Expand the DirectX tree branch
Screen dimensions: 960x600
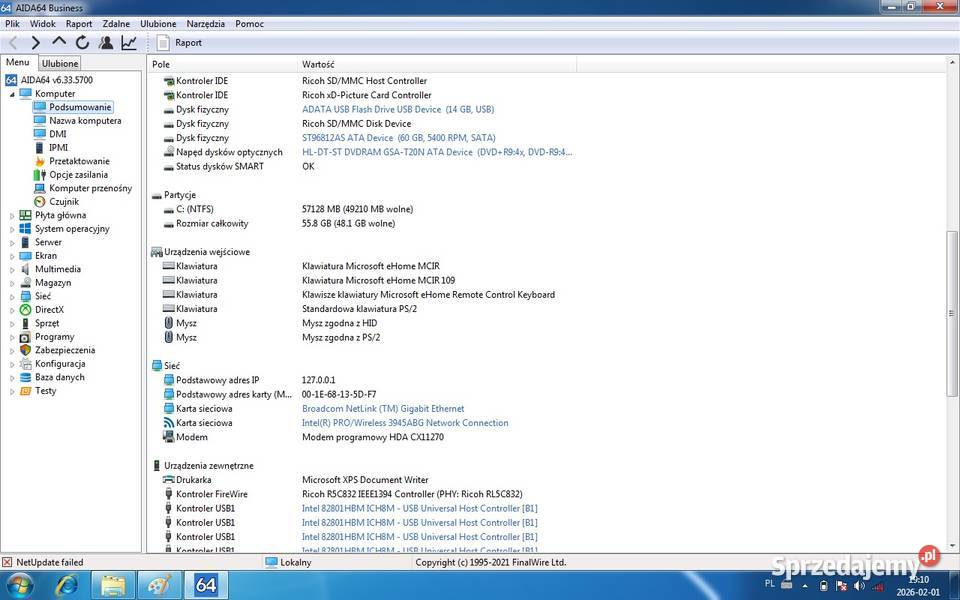[x=10, y=310]
